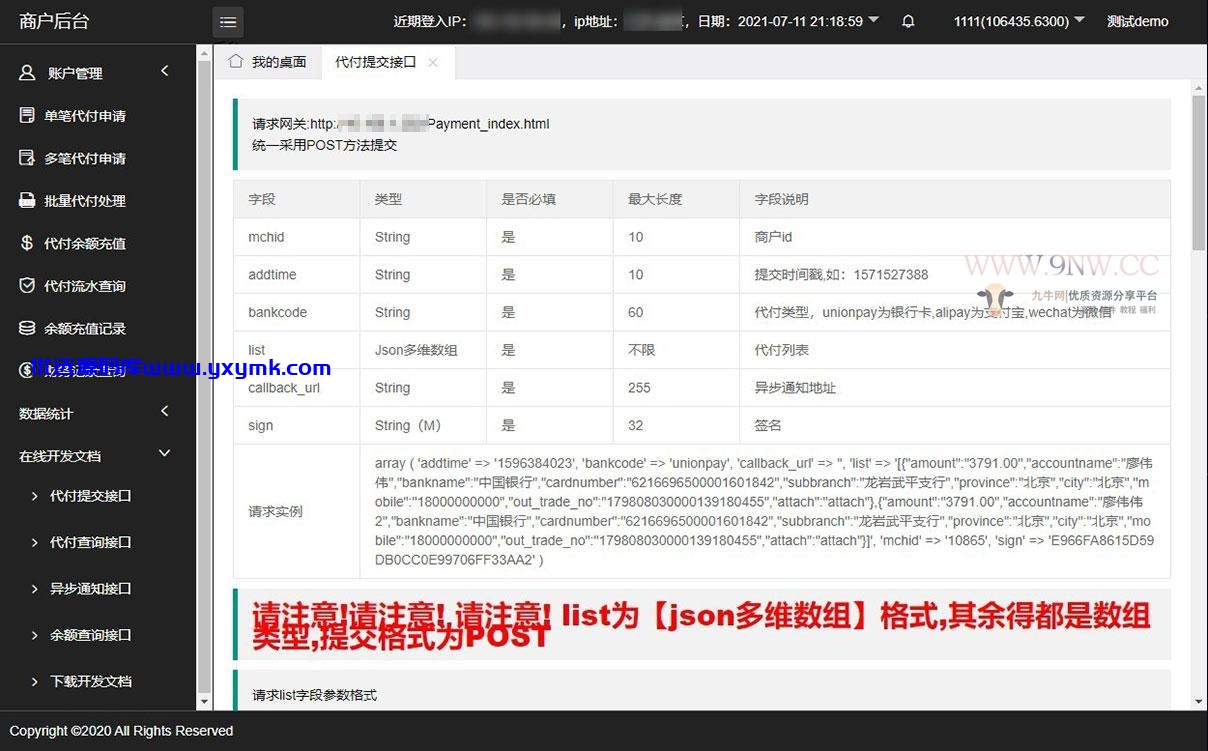Collapse the 在线开发文档 menu chevron
The height and width of the screenshot is (751, 1208).
tap(165, 454)
